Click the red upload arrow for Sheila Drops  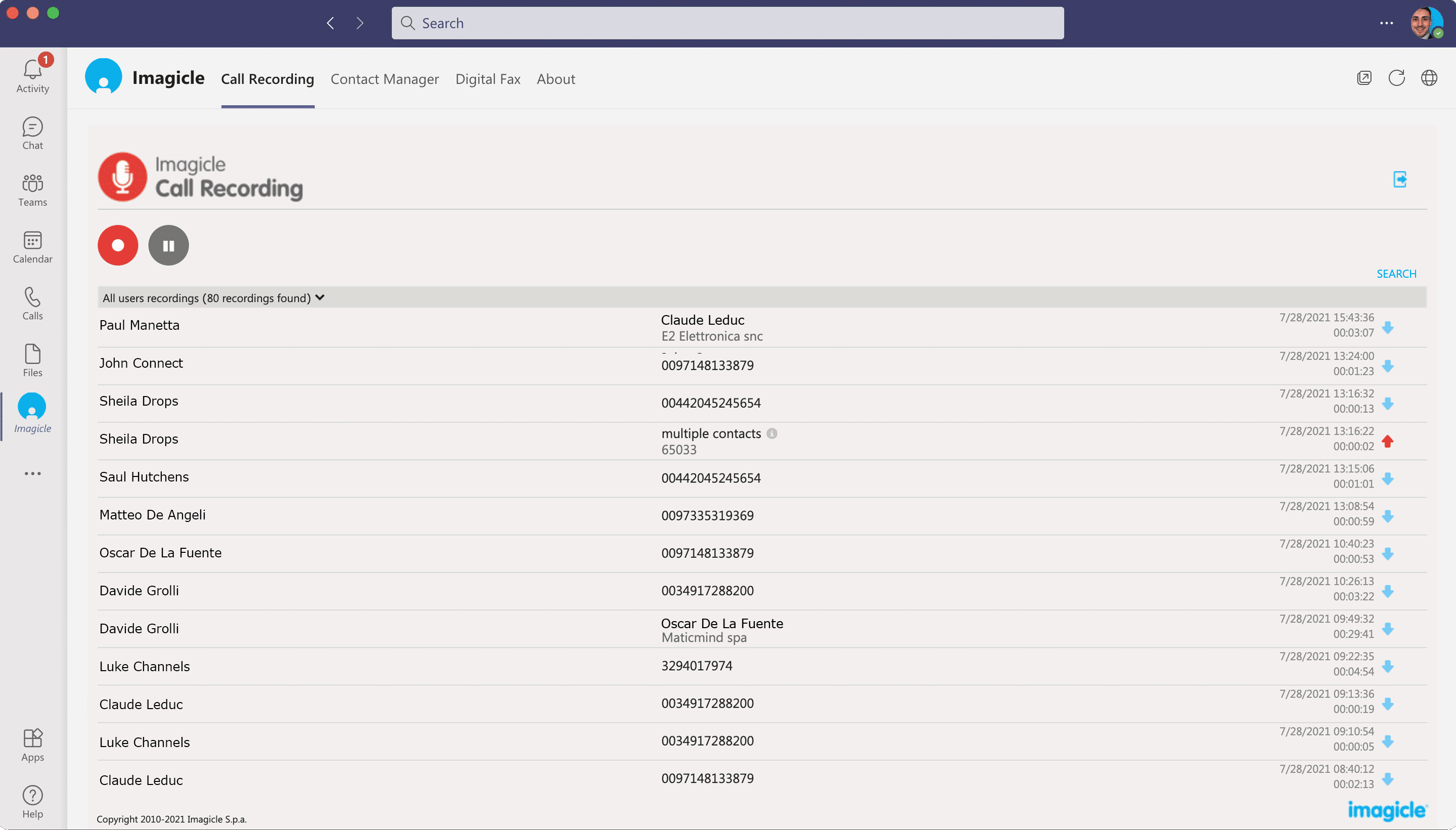click(1388, 441)
